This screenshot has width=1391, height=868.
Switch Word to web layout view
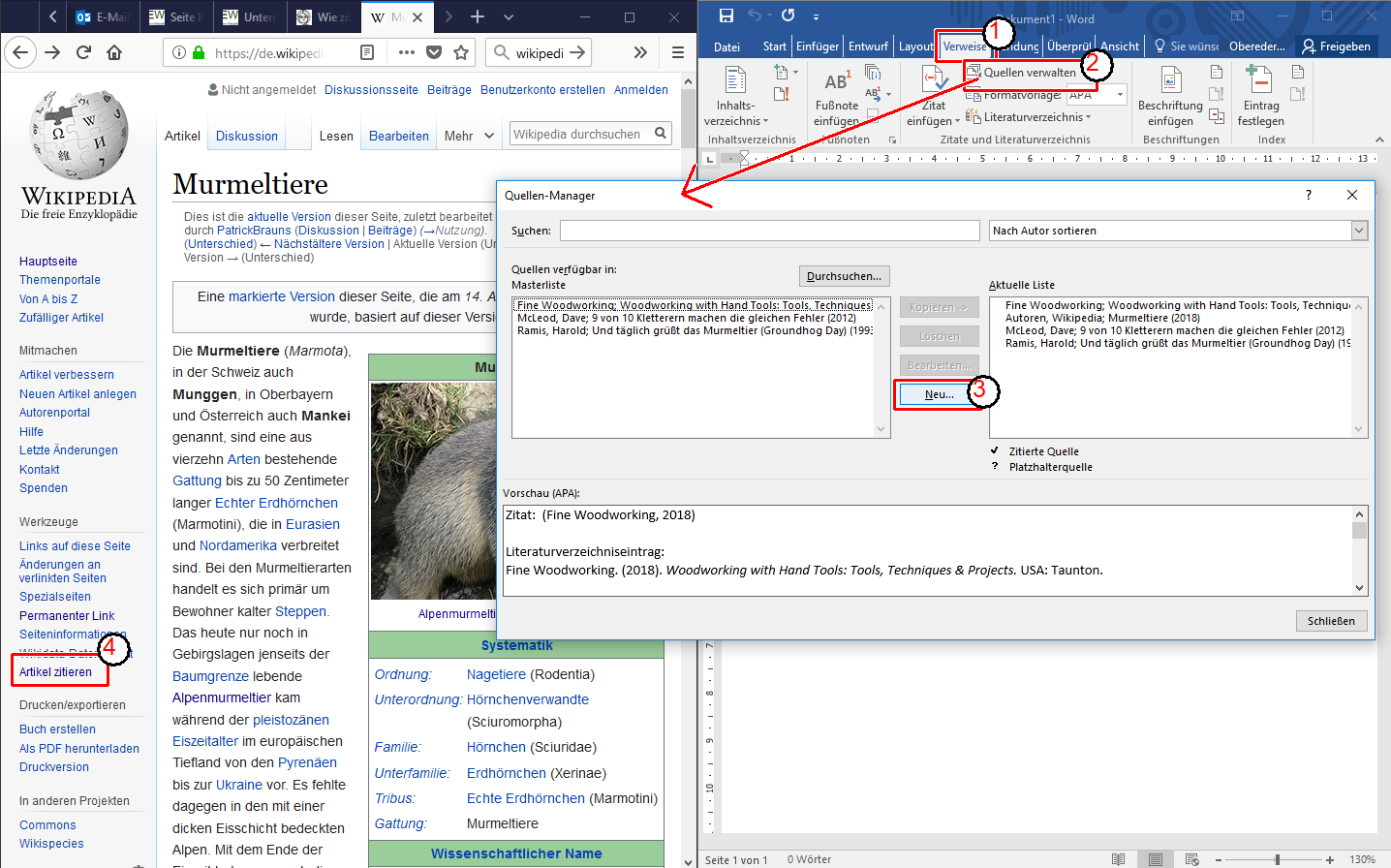click(x=1192, y=859)
